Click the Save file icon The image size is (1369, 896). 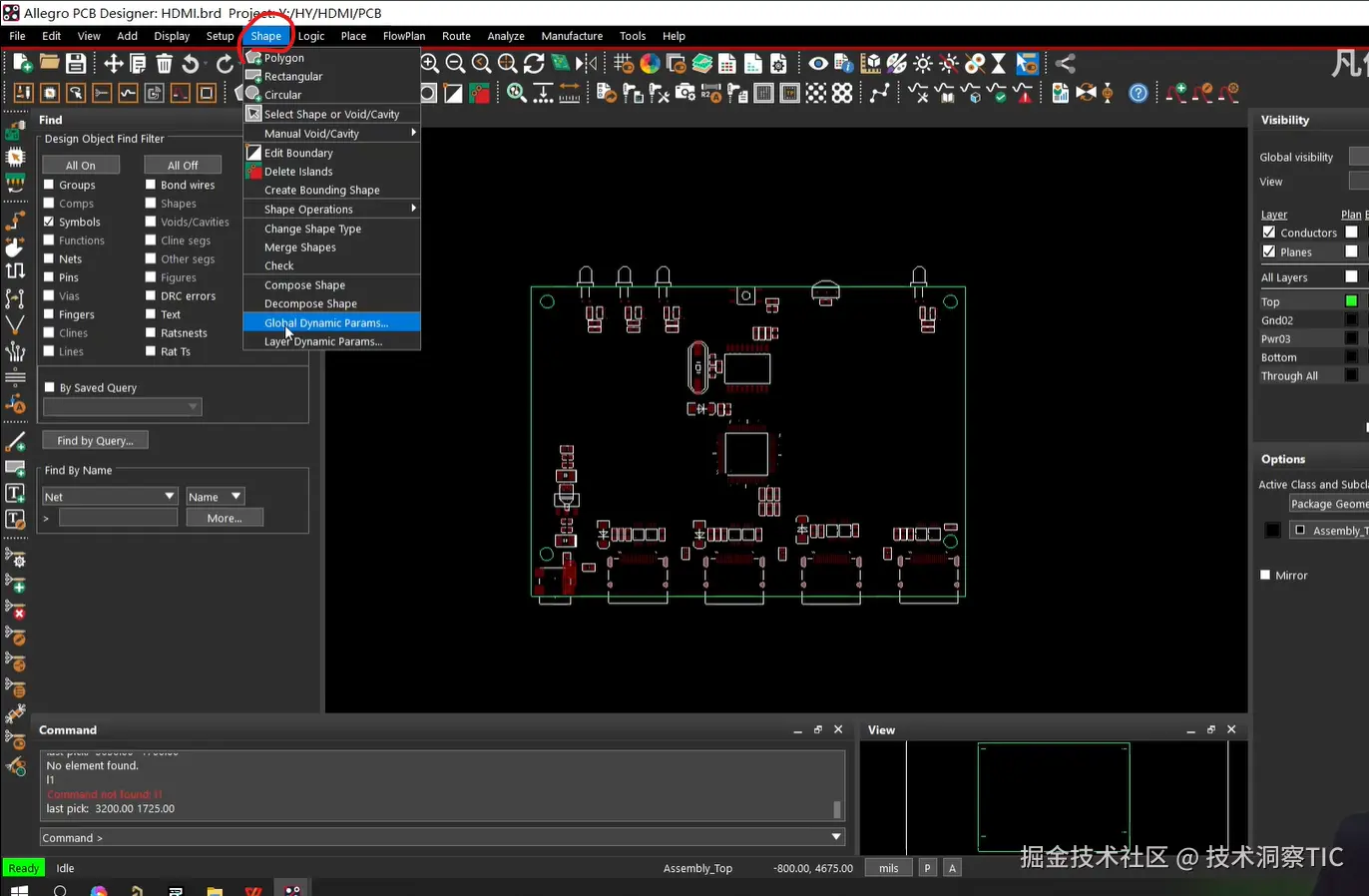pos(76,64)
